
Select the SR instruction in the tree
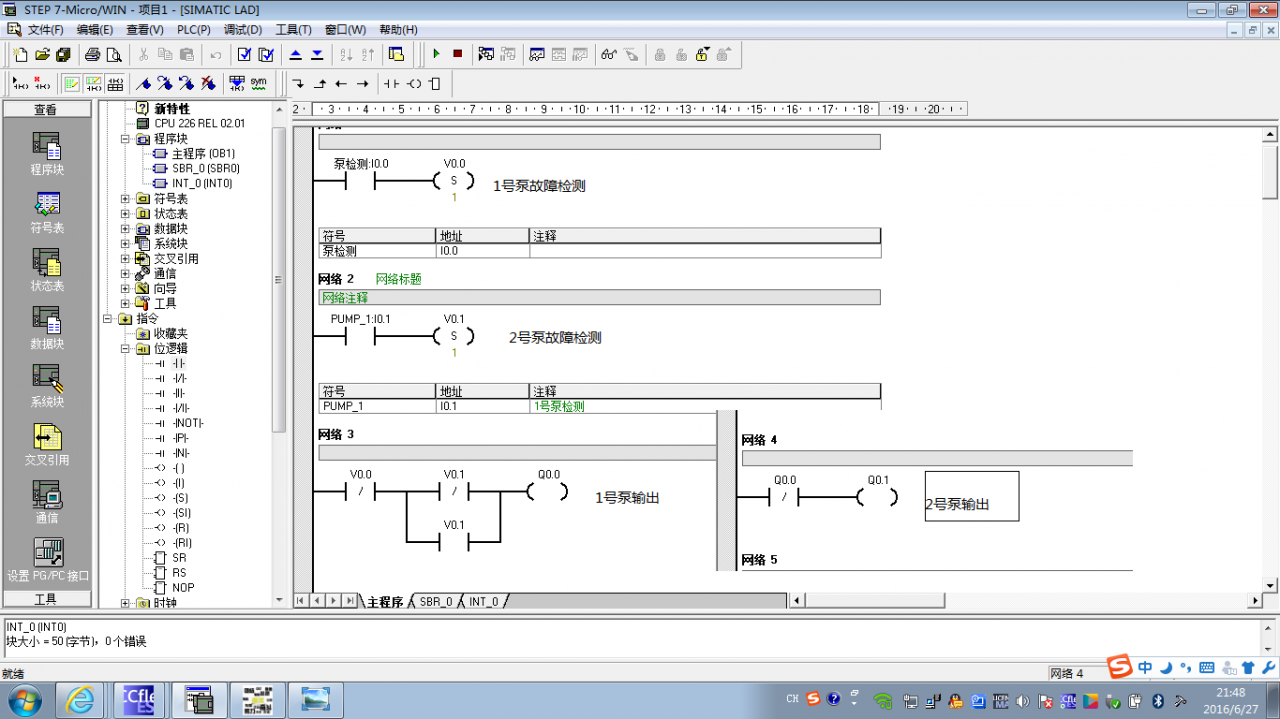tap(179, 558)
